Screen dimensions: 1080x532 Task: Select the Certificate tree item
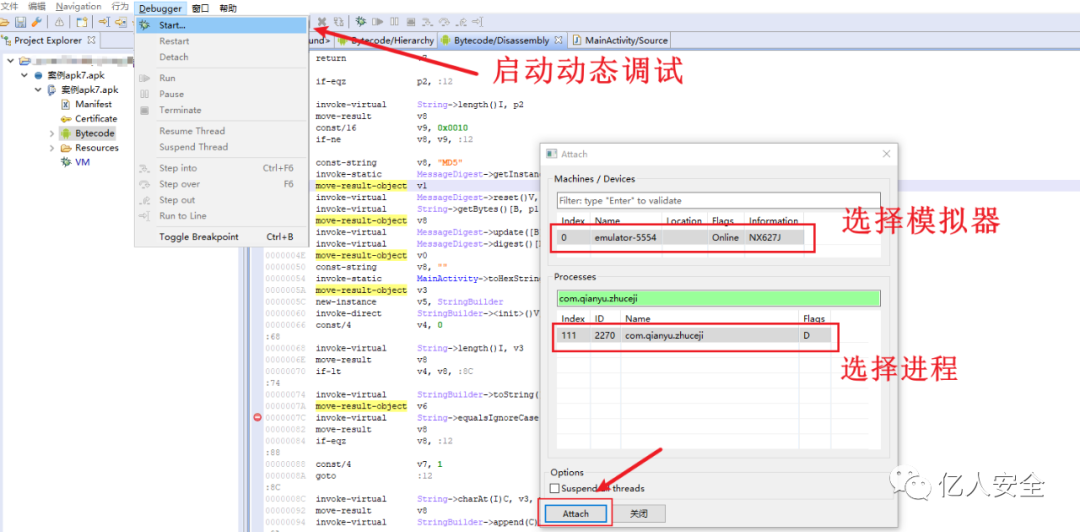[x=96, y=119]
